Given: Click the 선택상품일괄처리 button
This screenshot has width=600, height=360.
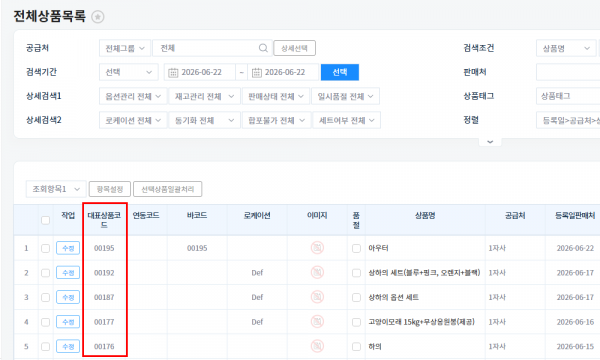Looking at the screenshot, I should [168, 189].
